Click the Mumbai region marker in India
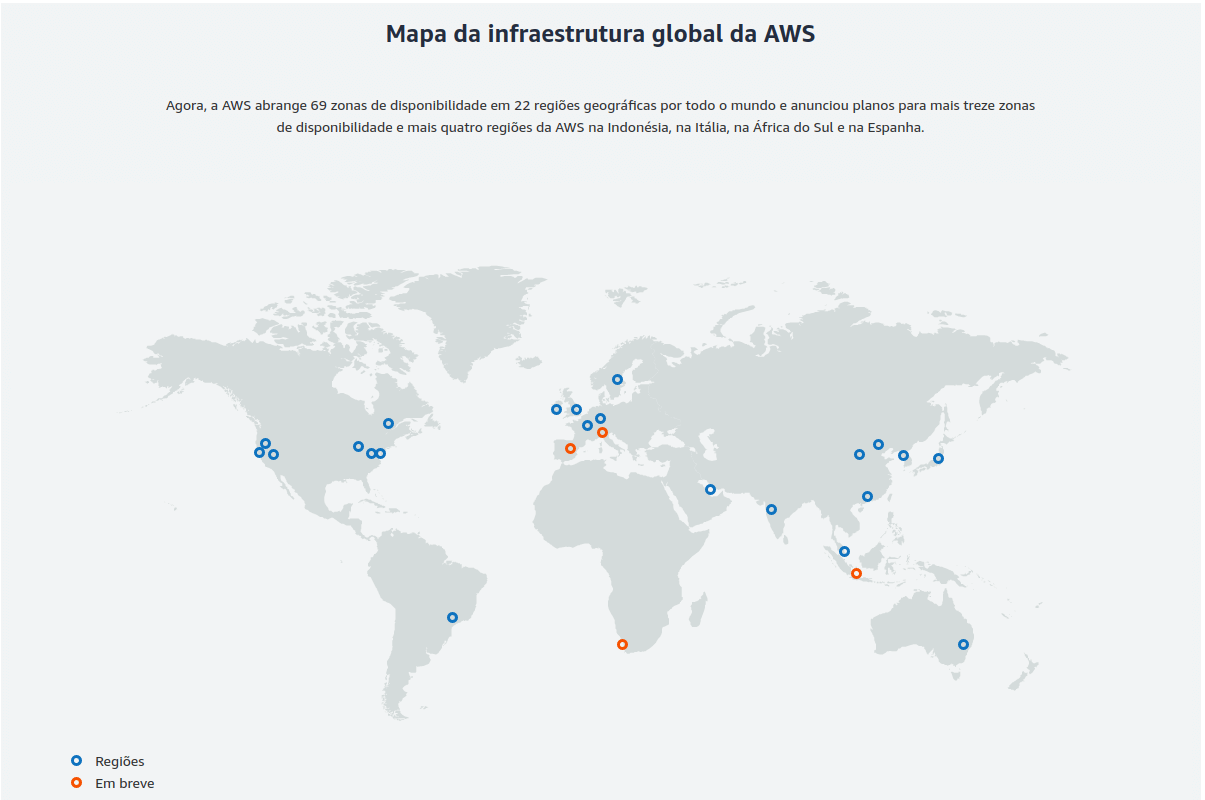Viewport: 1205px width, 800px height. tap(771, 509)
